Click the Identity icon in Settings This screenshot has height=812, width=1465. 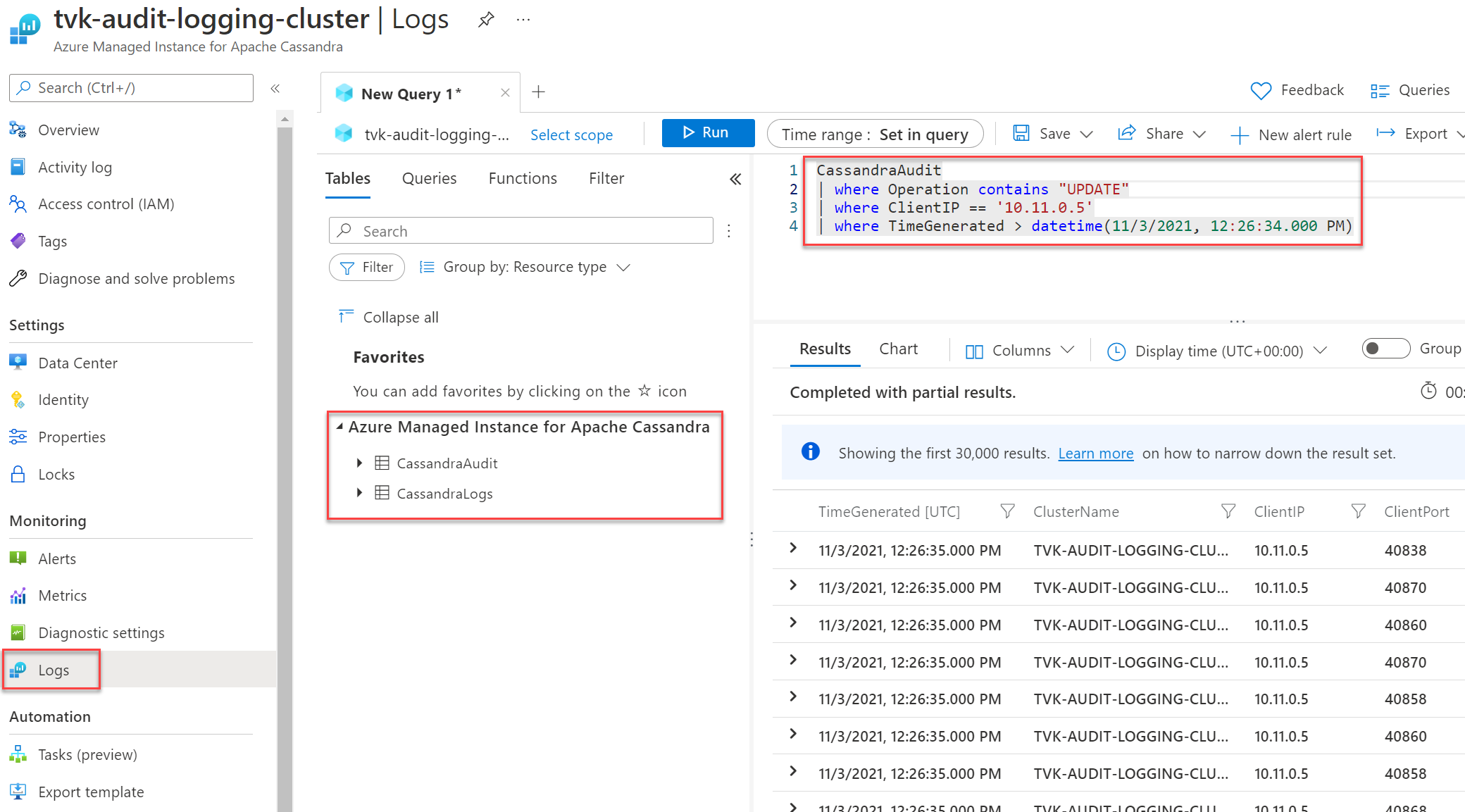(18, 399)
